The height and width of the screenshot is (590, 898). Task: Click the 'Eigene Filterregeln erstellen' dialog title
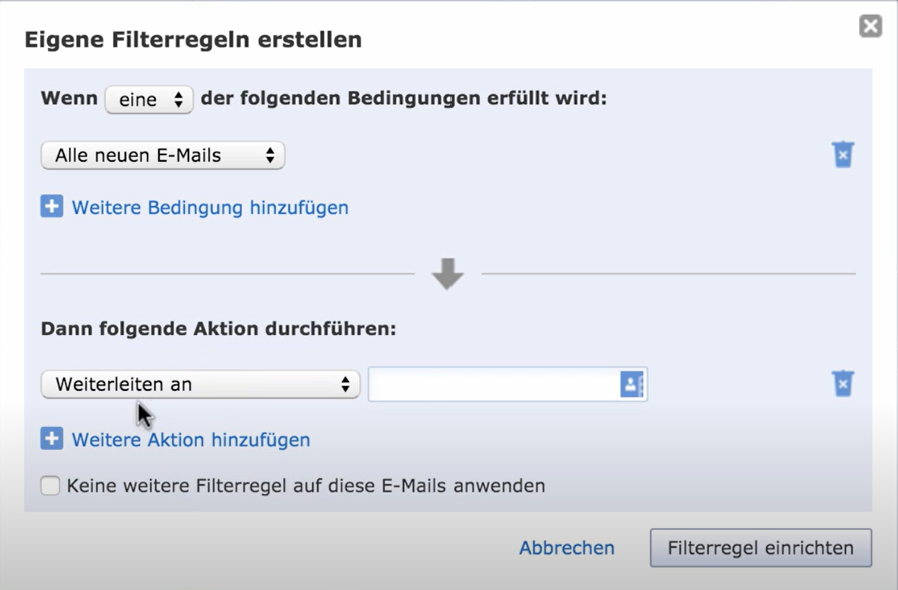point(193,40)
